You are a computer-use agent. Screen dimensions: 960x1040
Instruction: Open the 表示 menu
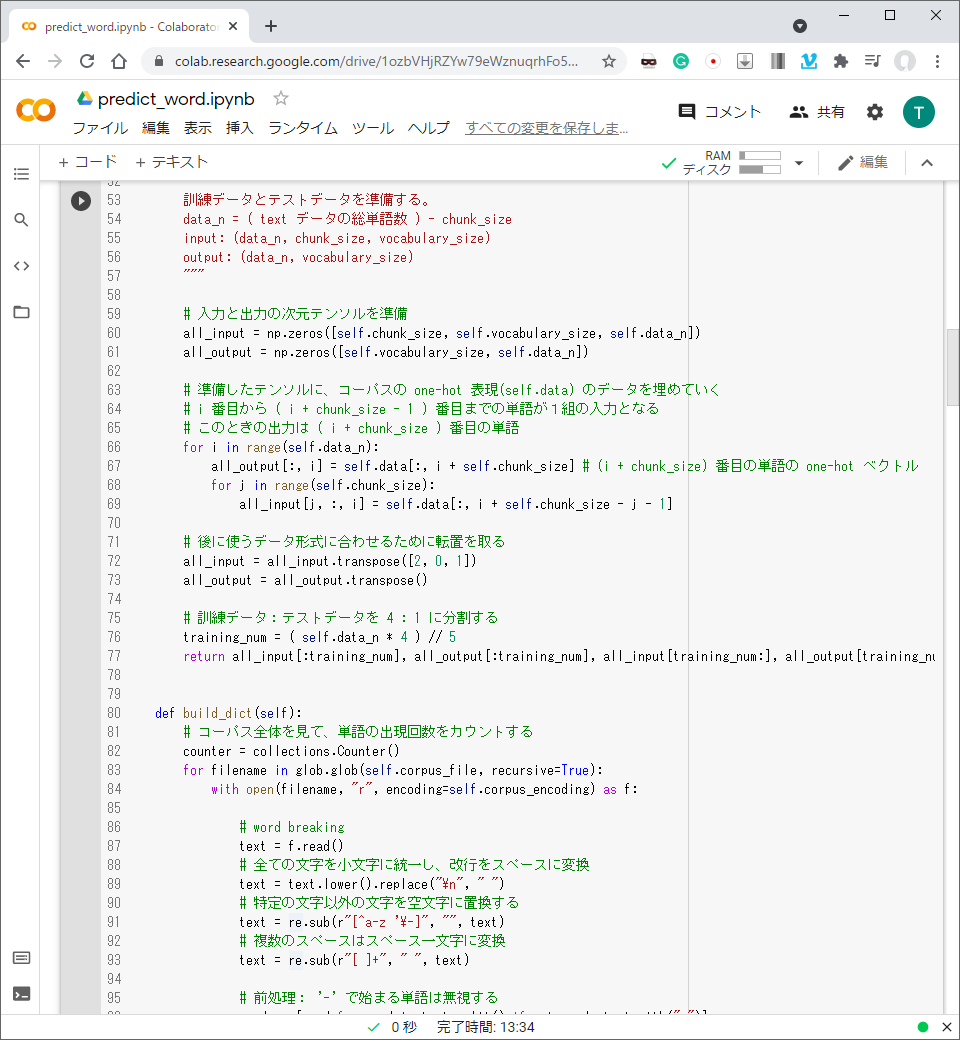click(198, 128)
